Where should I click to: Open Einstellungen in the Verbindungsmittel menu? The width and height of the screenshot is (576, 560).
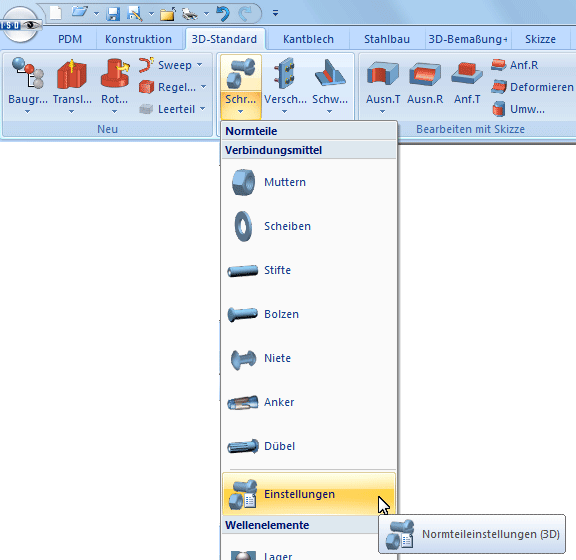(309, 494)
